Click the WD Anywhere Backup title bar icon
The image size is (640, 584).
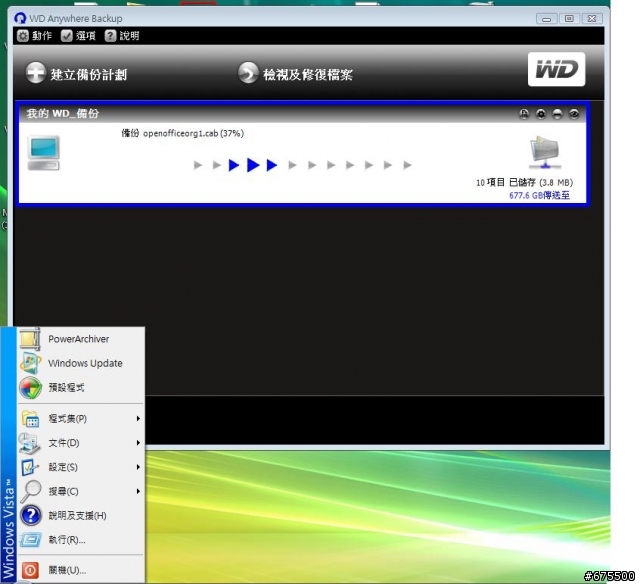[20, 18]
